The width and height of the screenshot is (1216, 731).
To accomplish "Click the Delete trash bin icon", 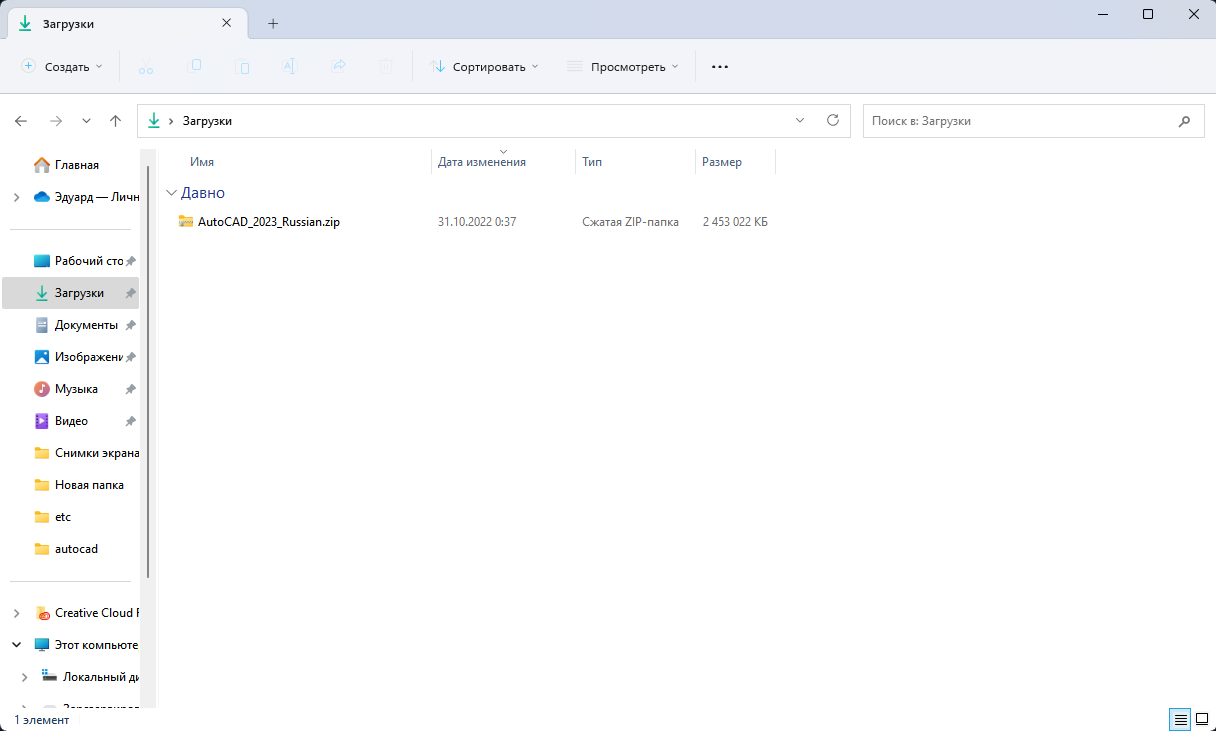I will [385, 67].
